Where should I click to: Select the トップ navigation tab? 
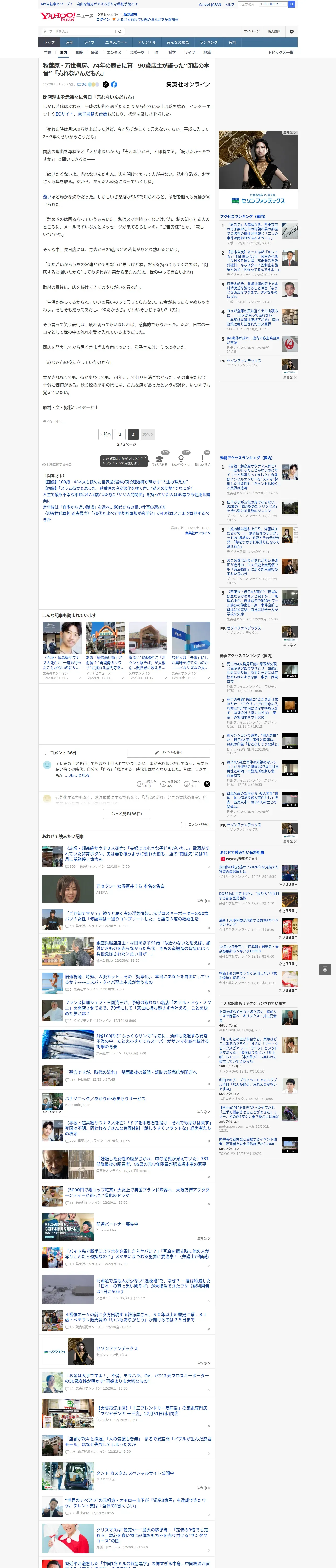pos(49,43)
